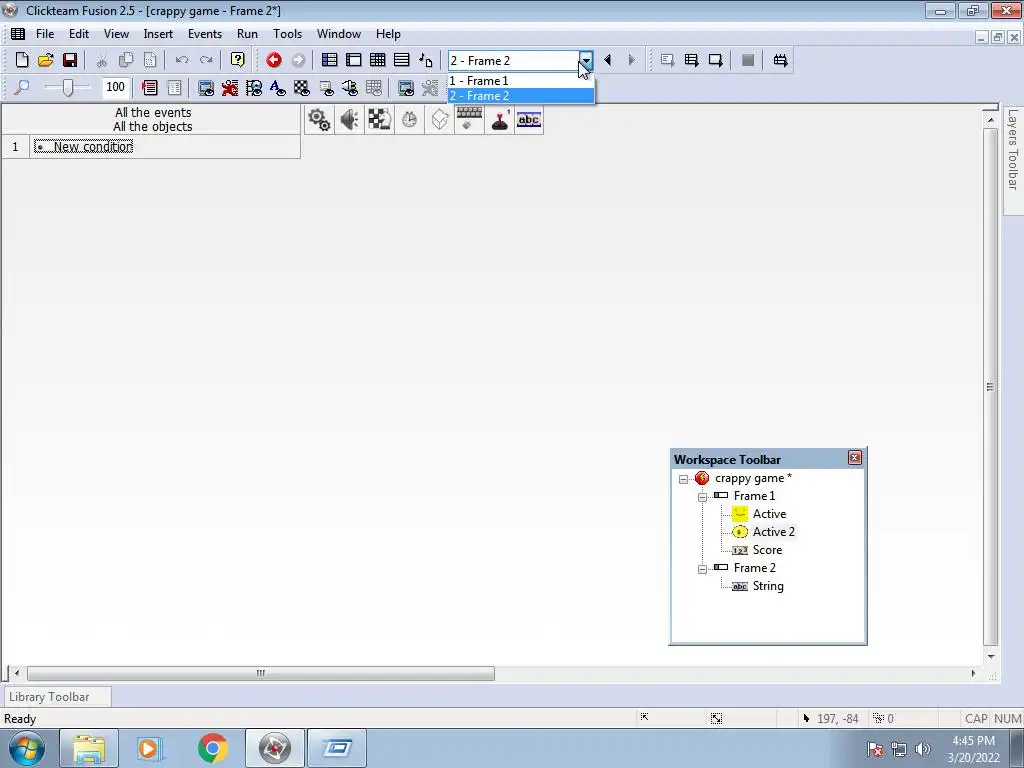Click the grey Stop button icon

[x=748, y=60]
